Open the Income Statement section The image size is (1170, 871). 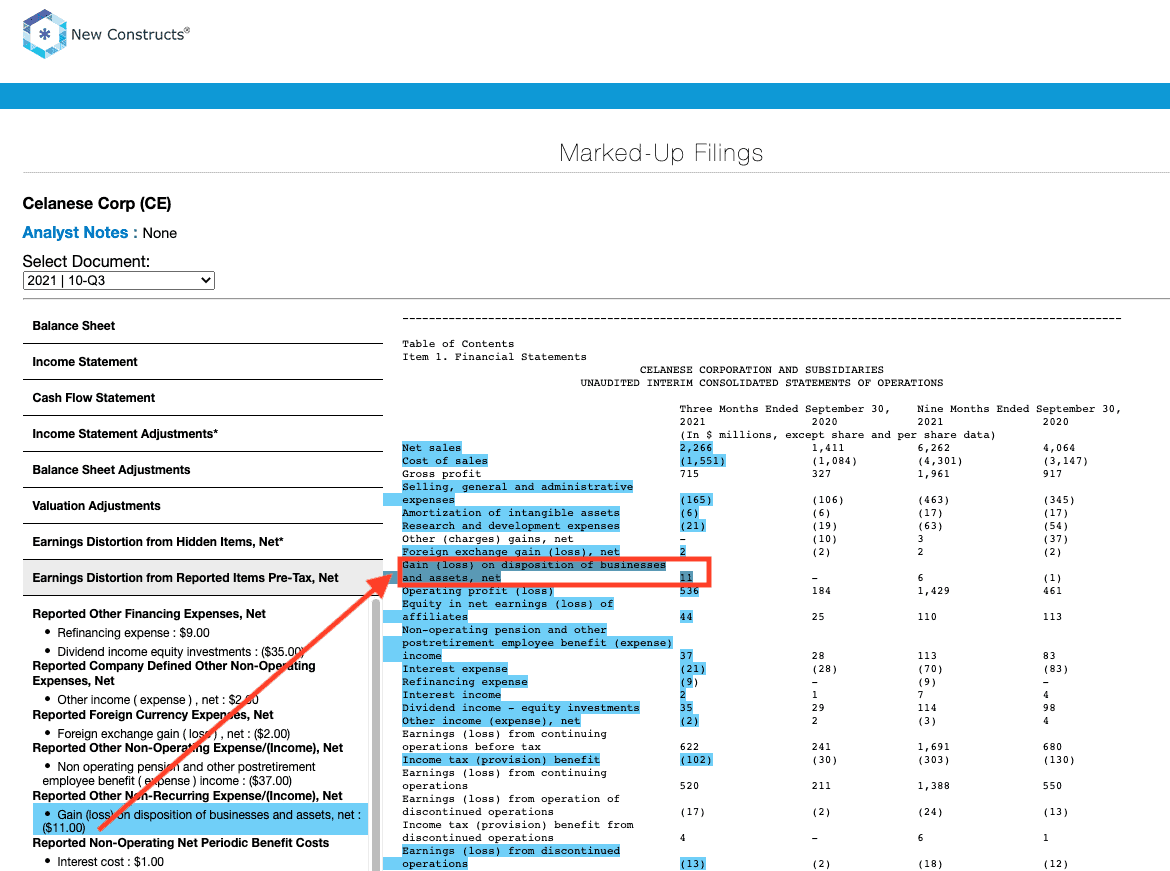[x=203, y=362]
